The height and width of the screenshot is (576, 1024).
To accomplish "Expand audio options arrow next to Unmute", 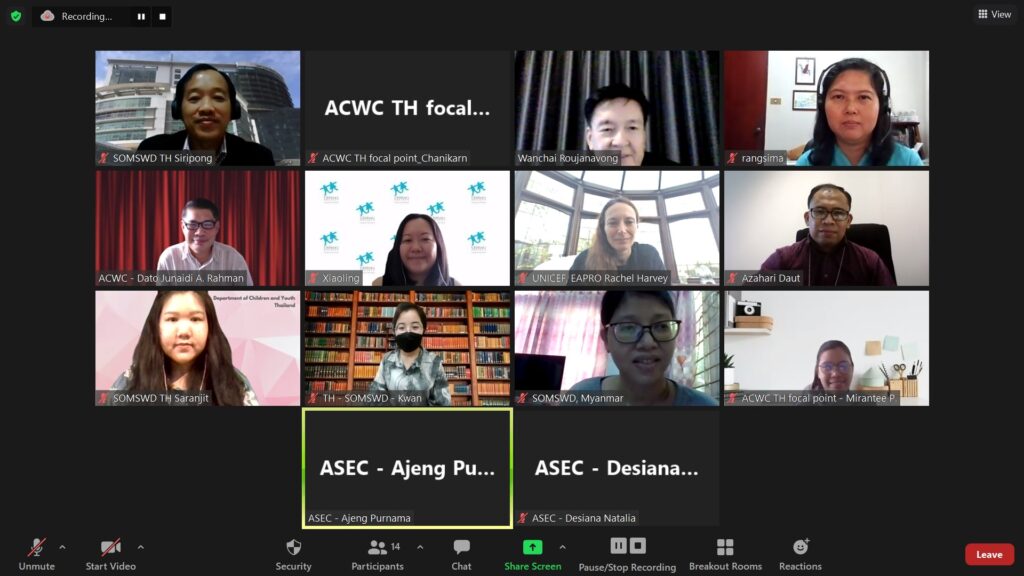I will click(62, 547).
